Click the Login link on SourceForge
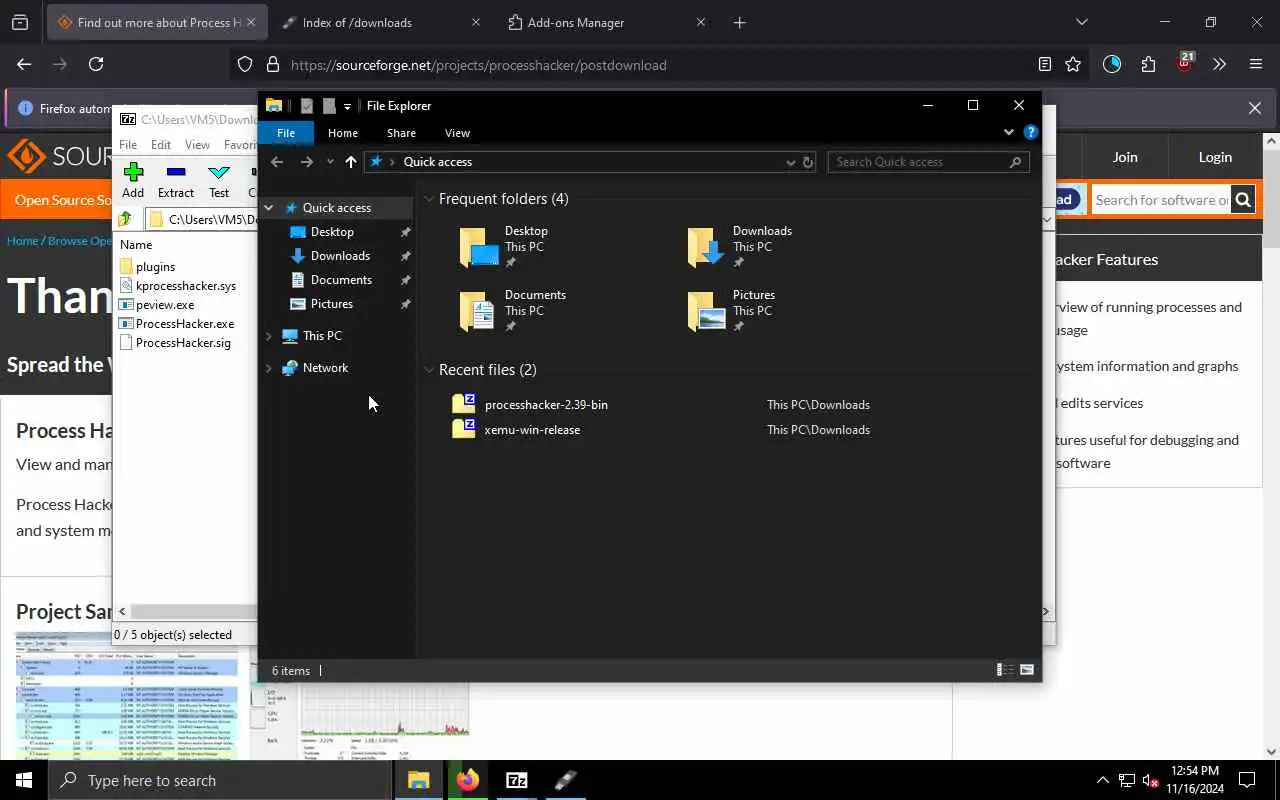The image size is (1280, 800). click(1215, 157)
